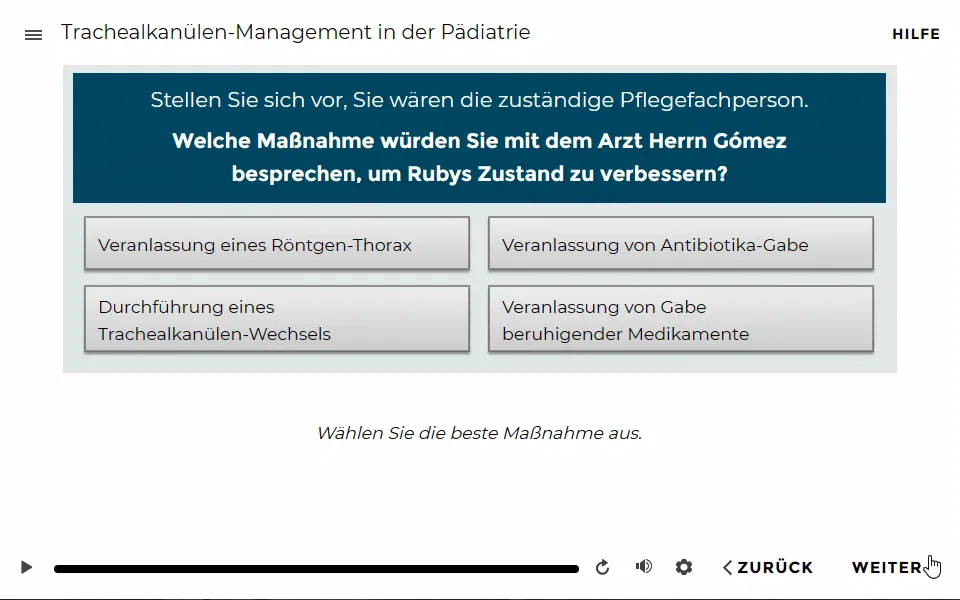
Task: Continue with the WEITER button
Action: [x=887, y=568]
